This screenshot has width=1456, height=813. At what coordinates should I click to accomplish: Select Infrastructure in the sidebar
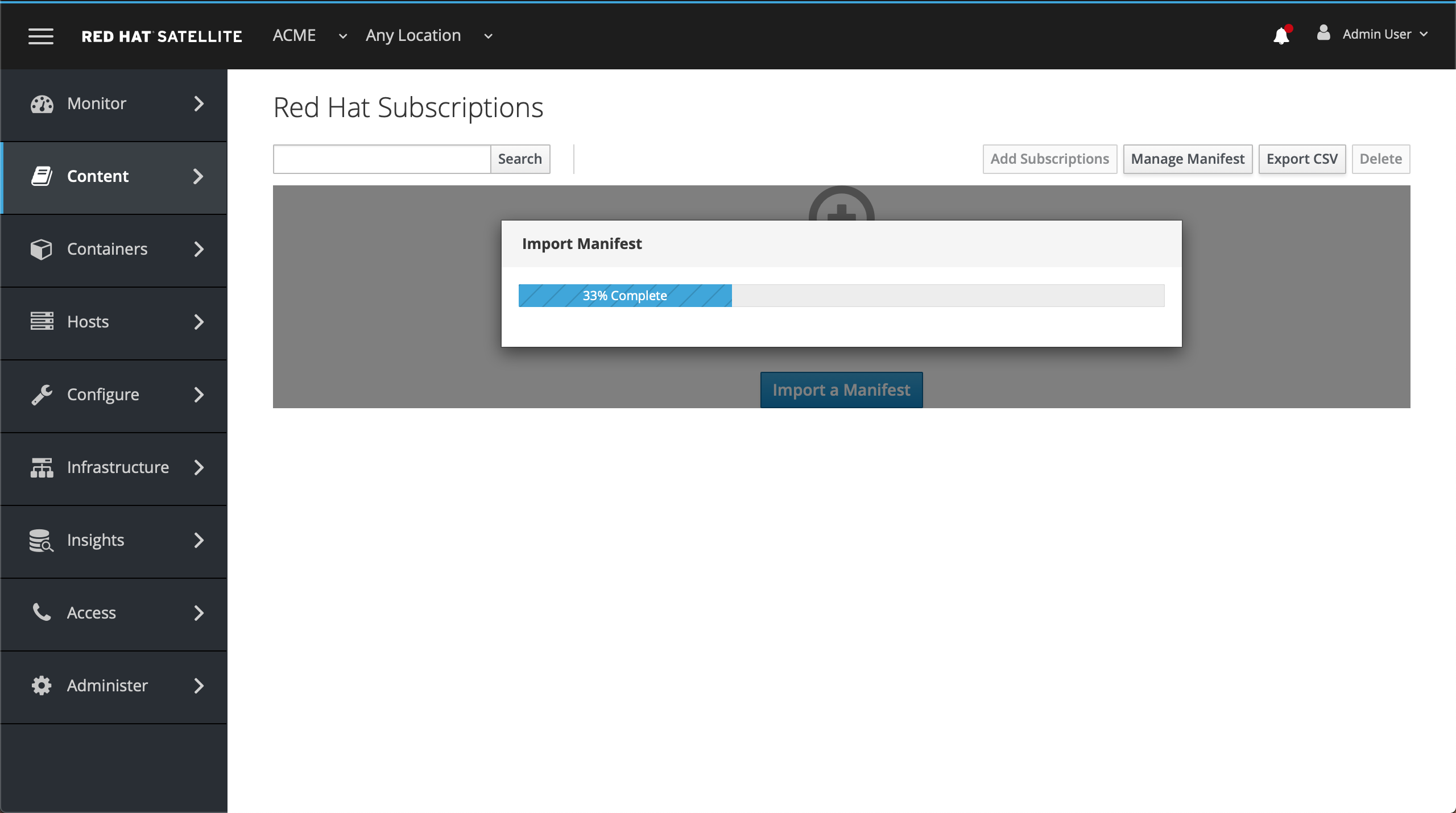tap(114, 468)
